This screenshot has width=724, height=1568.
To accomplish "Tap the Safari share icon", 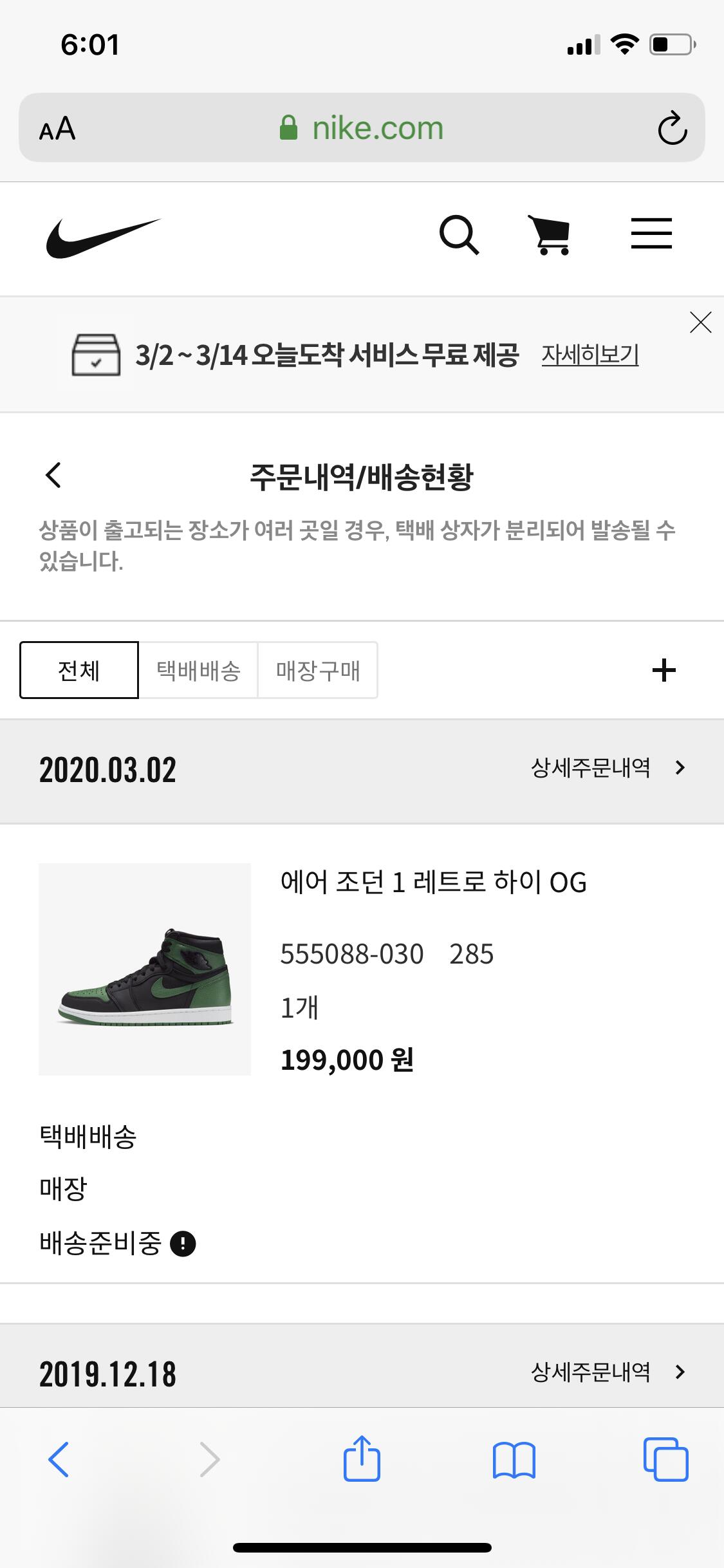I will click(x=362, y=1459).
